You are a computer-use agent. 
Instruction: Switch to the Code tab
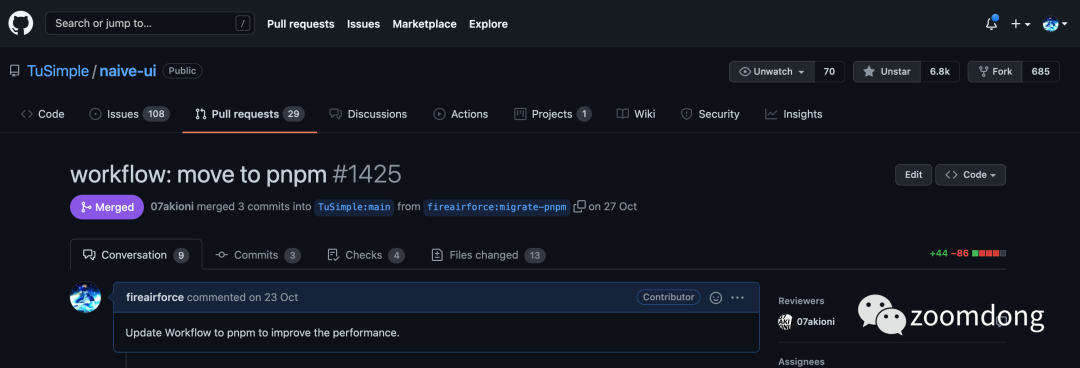click(43, 114)
